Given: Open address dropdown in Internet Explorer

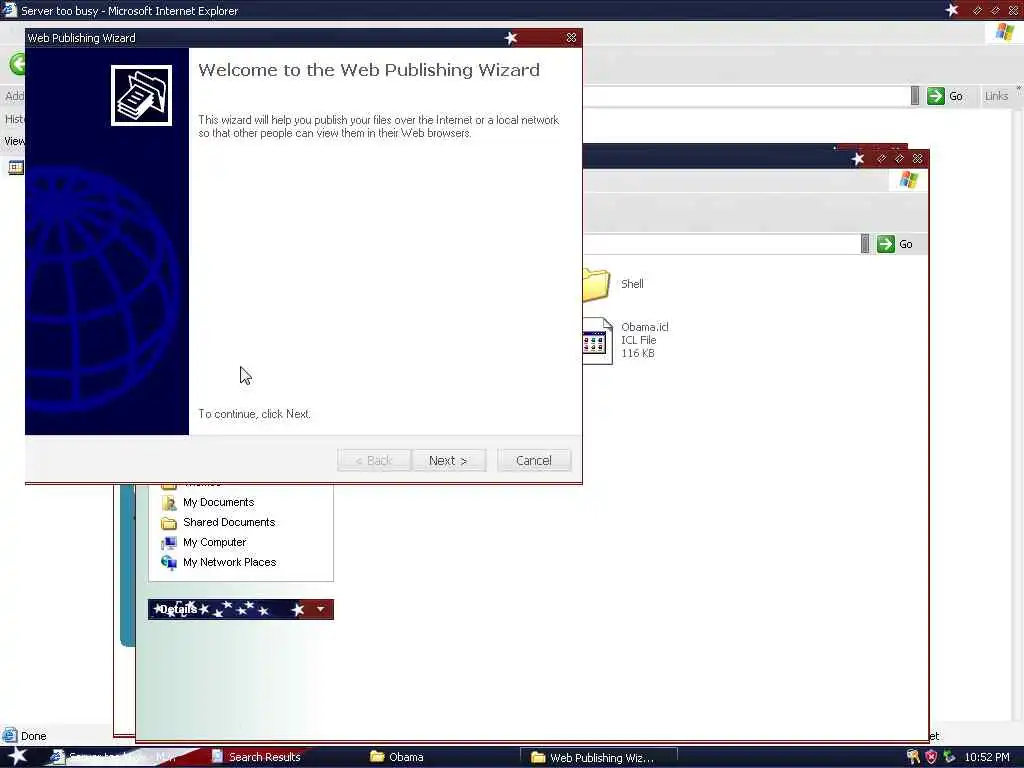Looking at the screenshot, I should tap(915, 96).
